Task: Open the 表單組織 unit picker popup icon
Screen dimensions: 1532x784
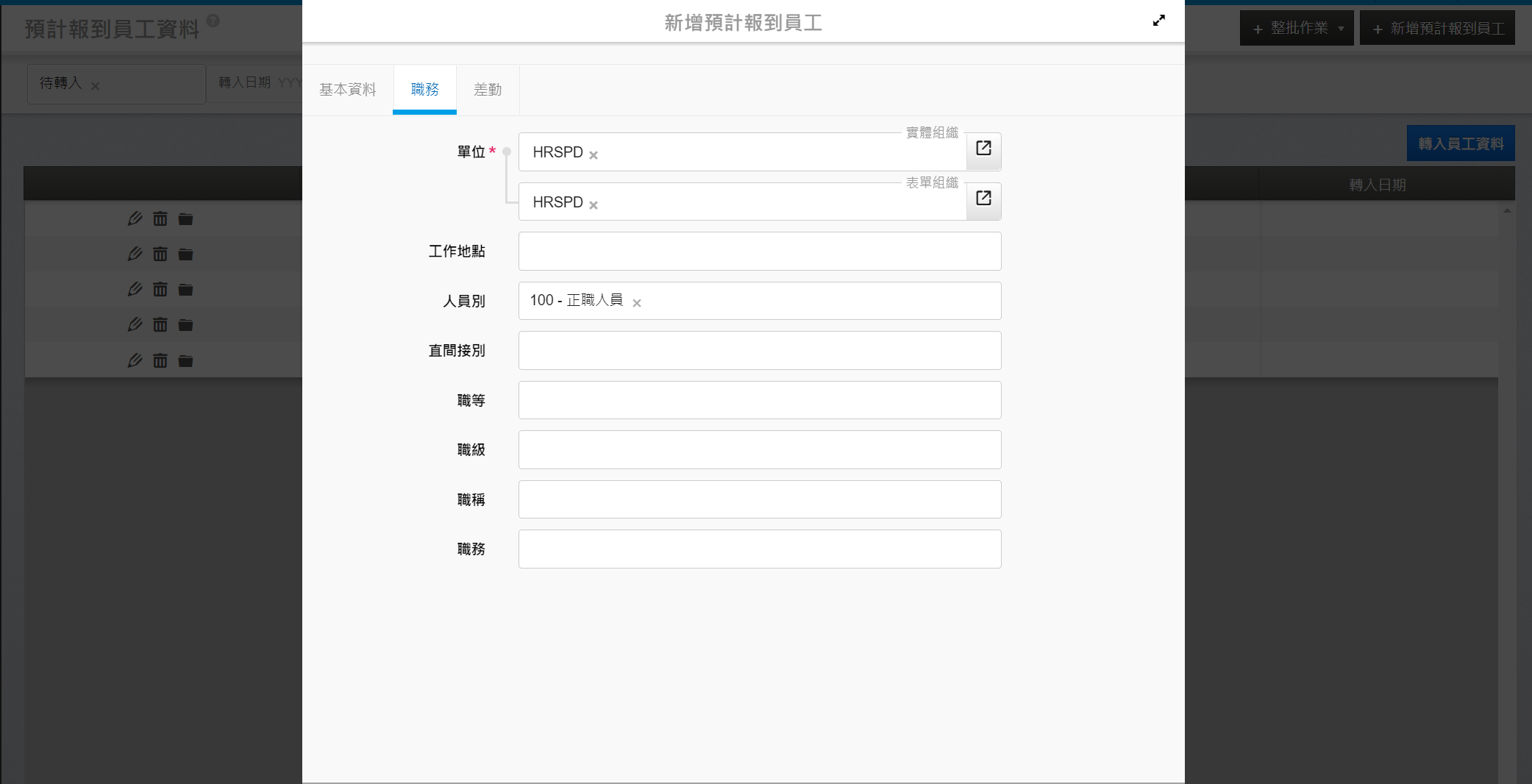Action: coord(983,199)
